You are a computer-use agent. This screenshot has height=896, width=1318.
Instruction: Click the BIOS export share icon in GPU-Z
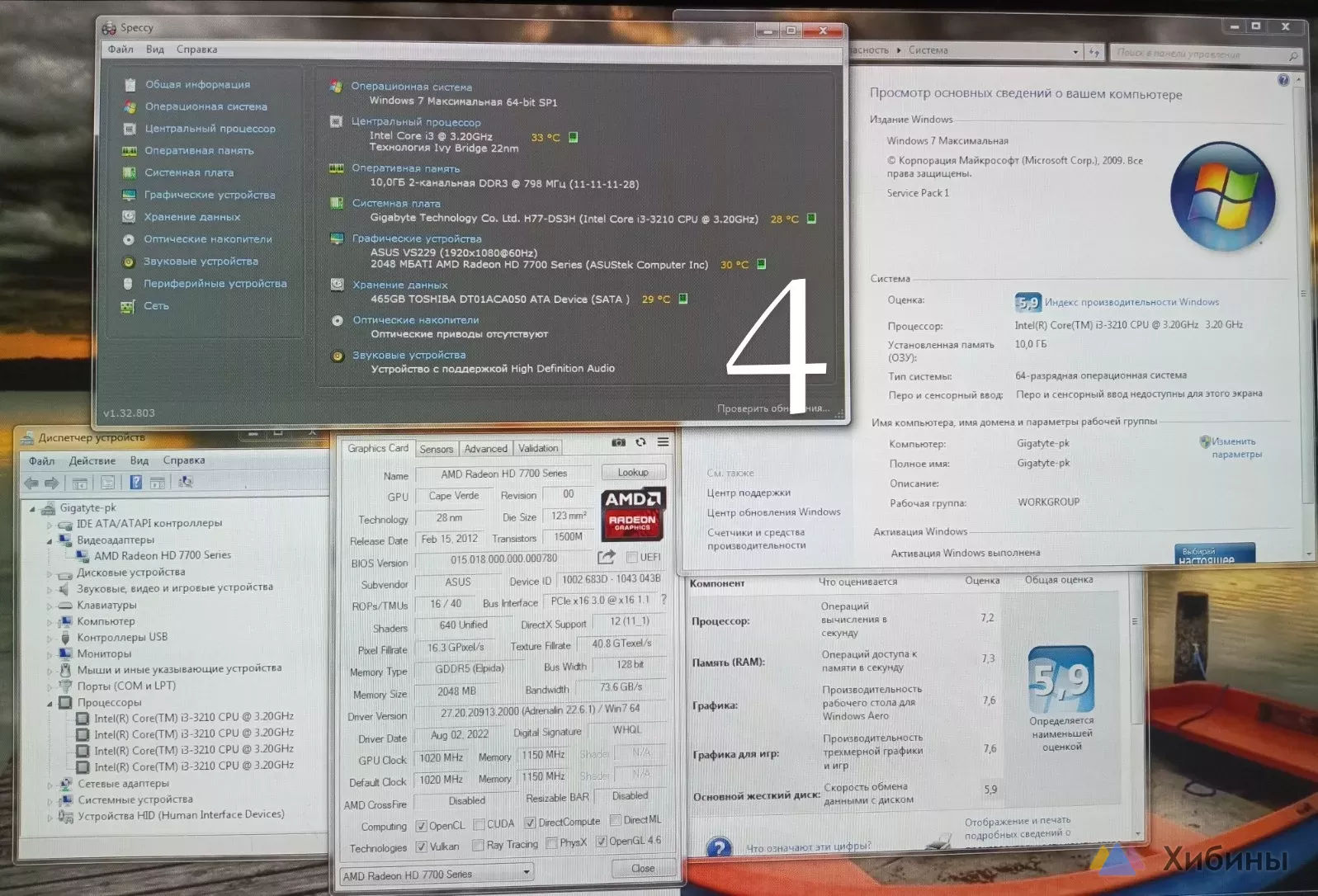[x=607, y=557]
